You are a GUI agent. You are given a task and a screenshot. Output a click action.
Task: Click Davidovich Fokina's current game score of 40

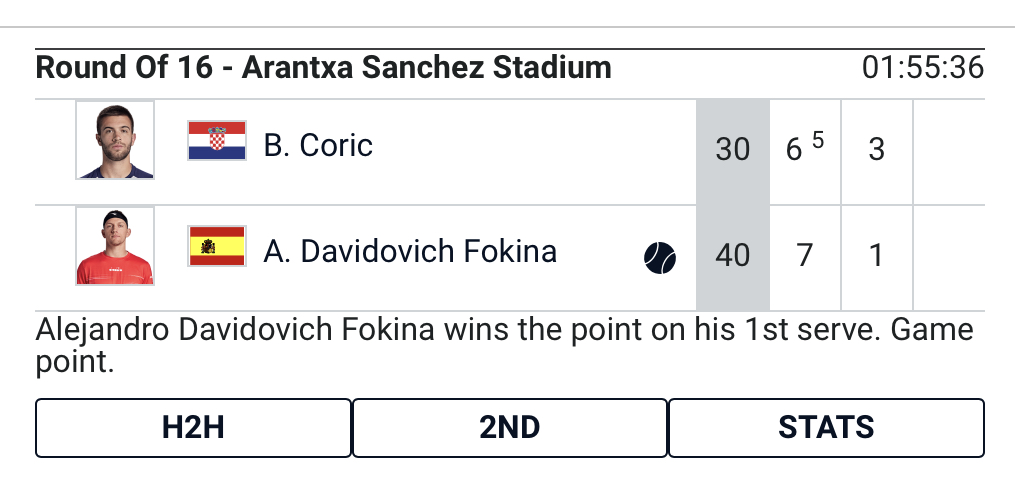[733, 255]
